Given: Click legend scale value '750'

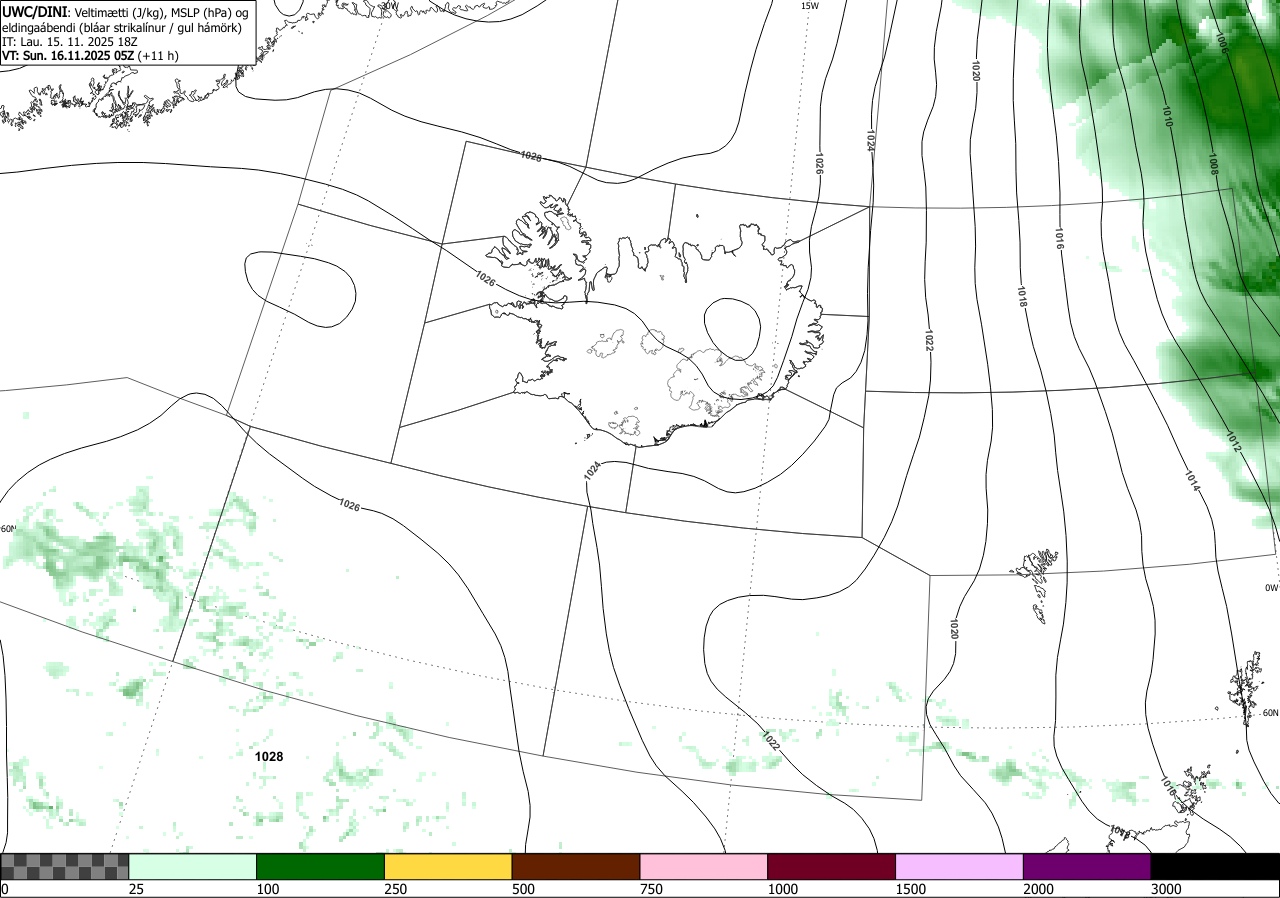Looking at the screenshot, I should coord(651,889).
